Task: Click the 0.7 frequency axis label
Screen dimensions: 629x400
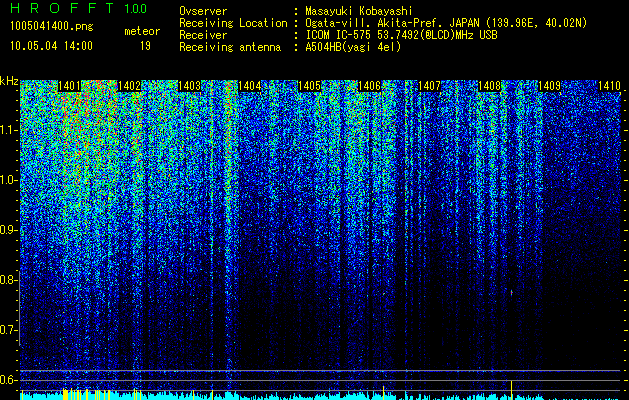Action: pos(8,330)
